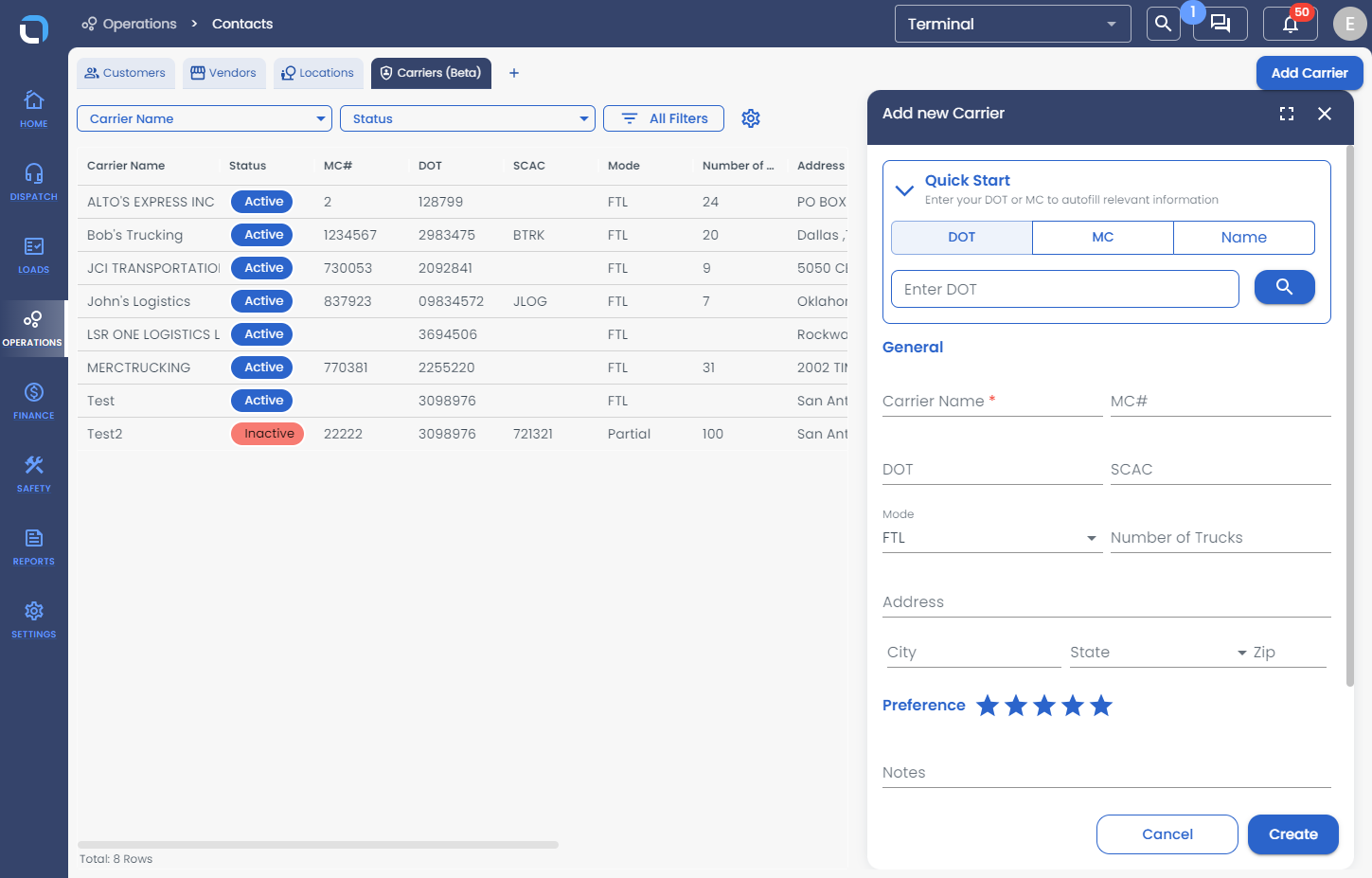The height and width of the screenshot is (878, 1372).
Task: Select the DOT quick start option
Action: pos(961,238)
